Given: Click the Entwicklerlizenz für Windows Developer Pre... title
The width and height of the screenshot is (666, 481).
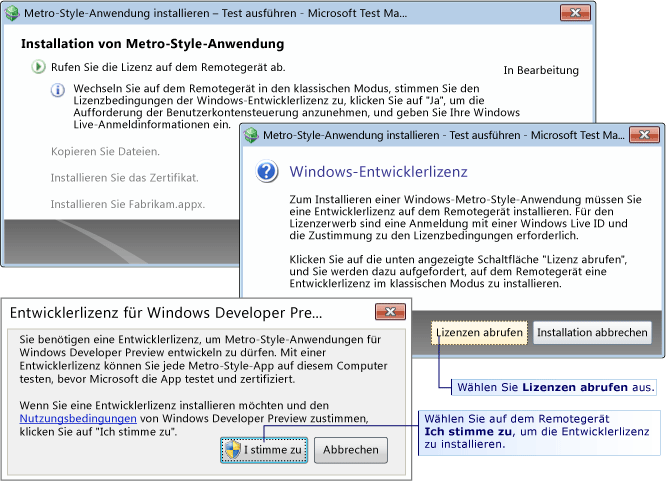Looking at the screenshot, I should click(x=166, y=313).
